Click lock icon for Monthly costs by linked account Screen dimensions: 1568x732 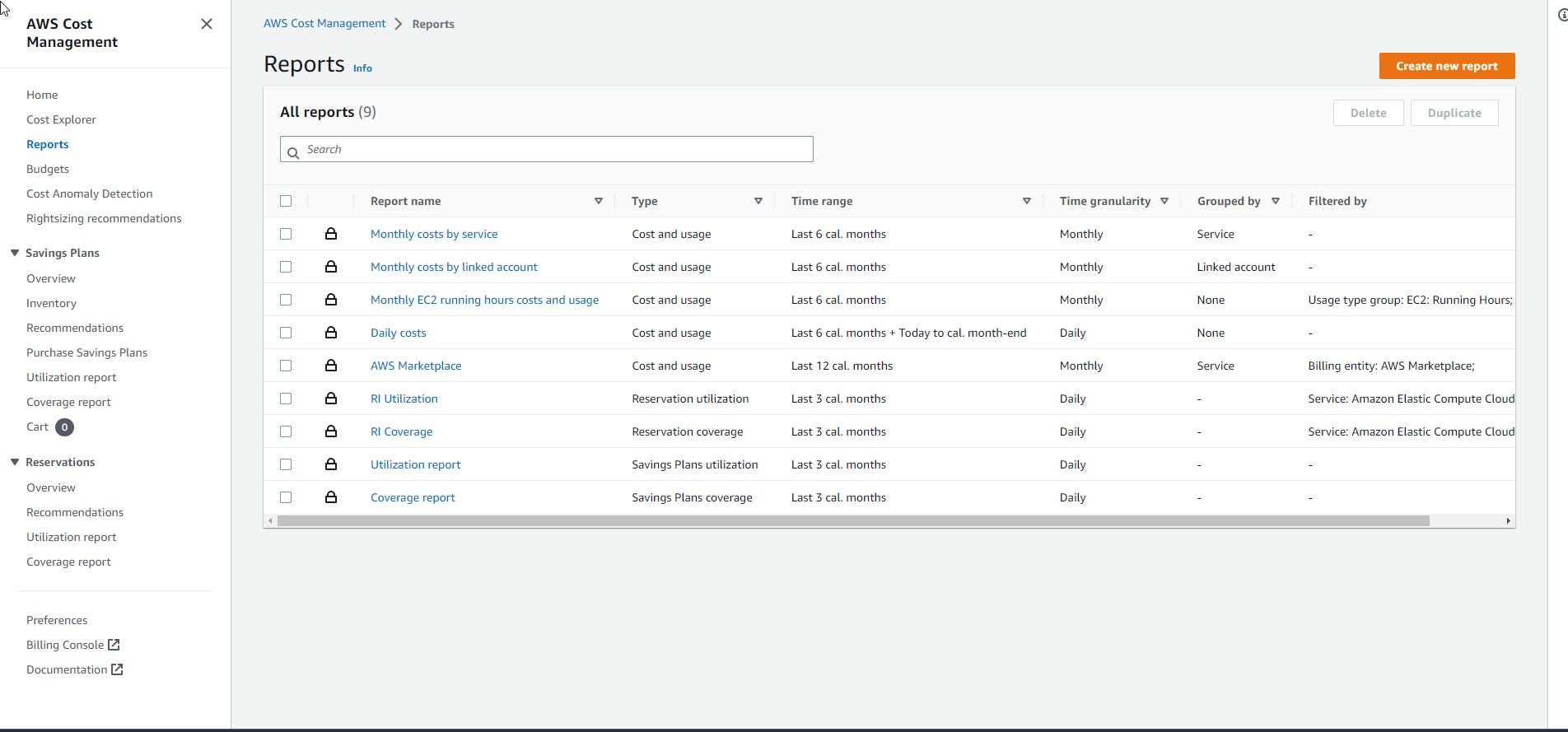pyautogui.click(x=331, y=267)
